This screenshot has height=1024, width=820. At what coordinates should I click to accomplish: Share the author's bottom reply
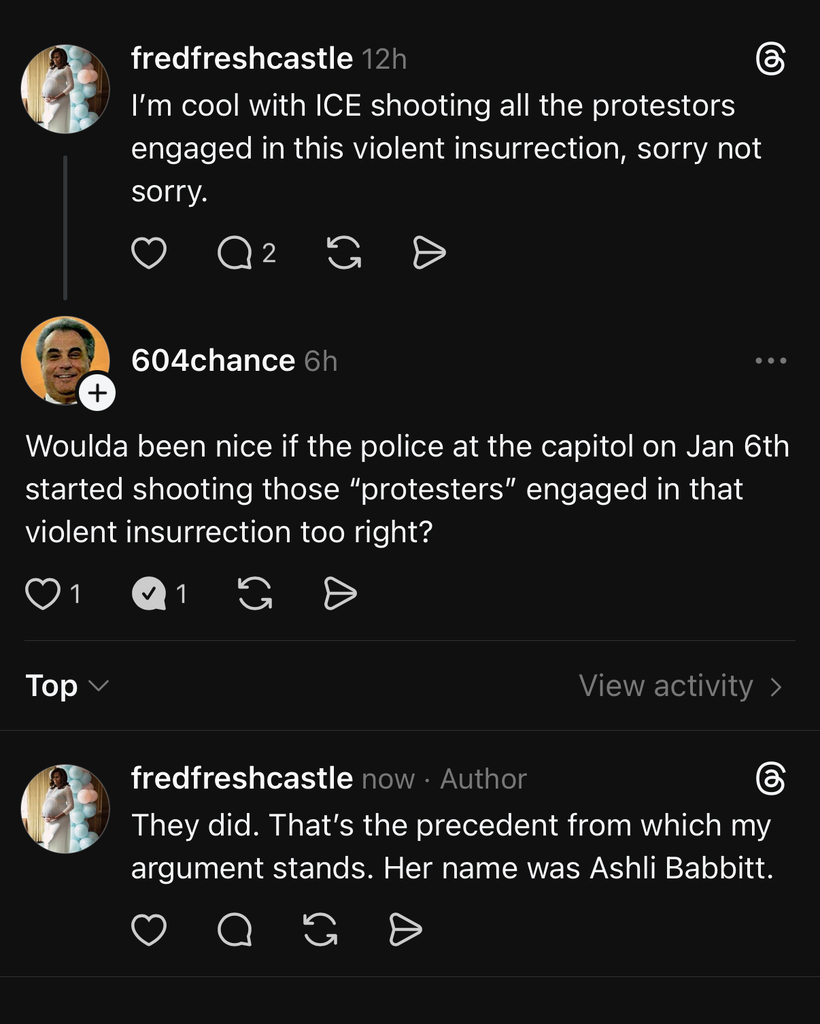click(405, 929)
